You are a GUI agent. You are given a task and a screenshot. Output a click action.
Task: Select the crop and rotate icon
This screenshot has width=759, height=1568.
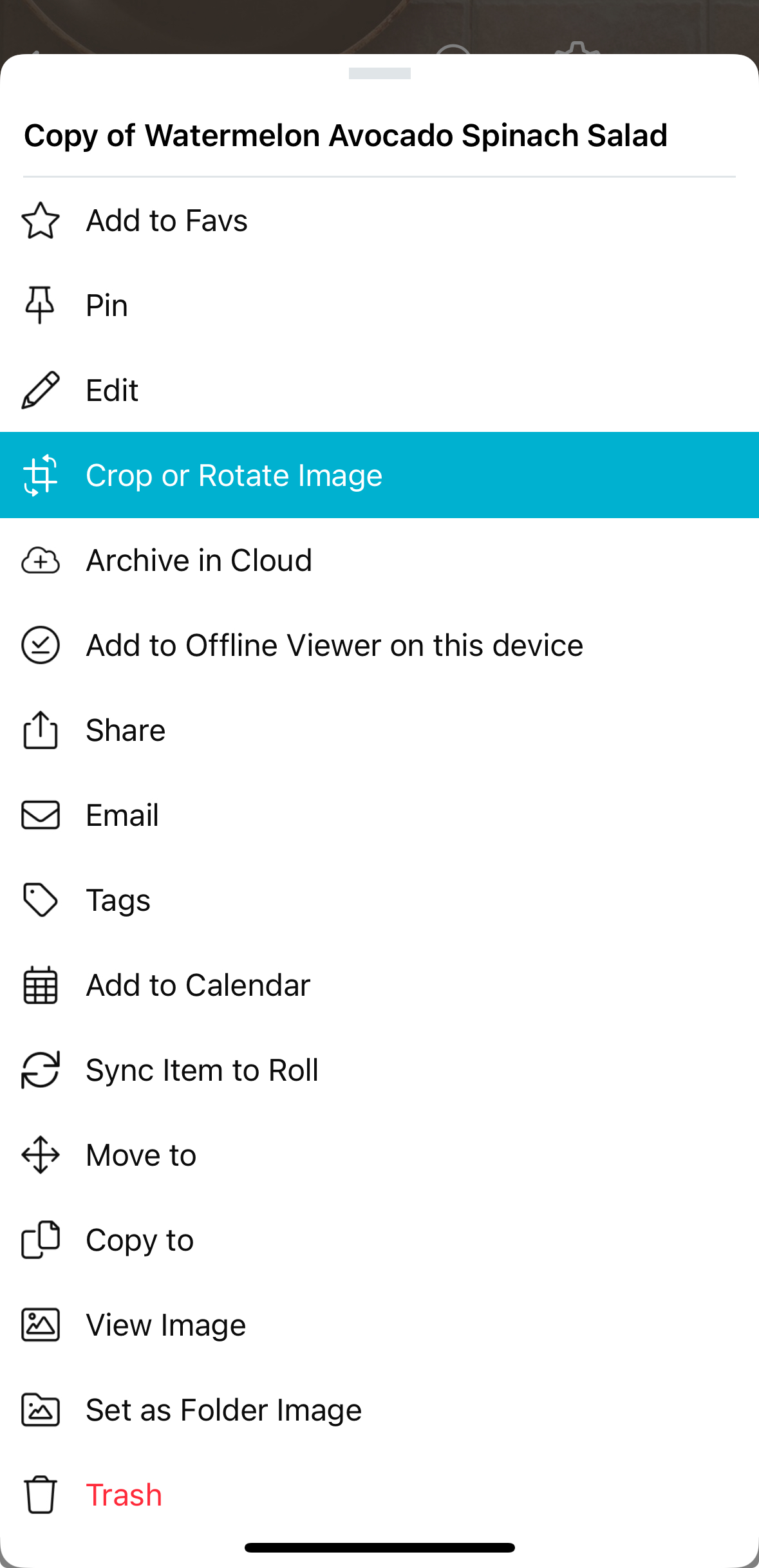click(x=41, y=475)
